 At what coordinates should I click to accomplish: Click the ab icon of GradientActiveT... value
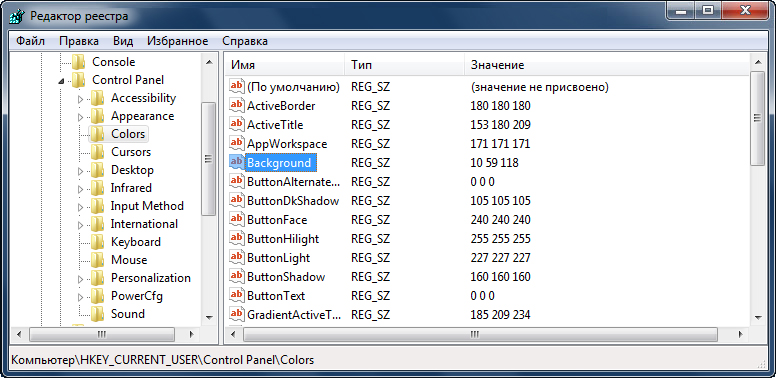237,314
